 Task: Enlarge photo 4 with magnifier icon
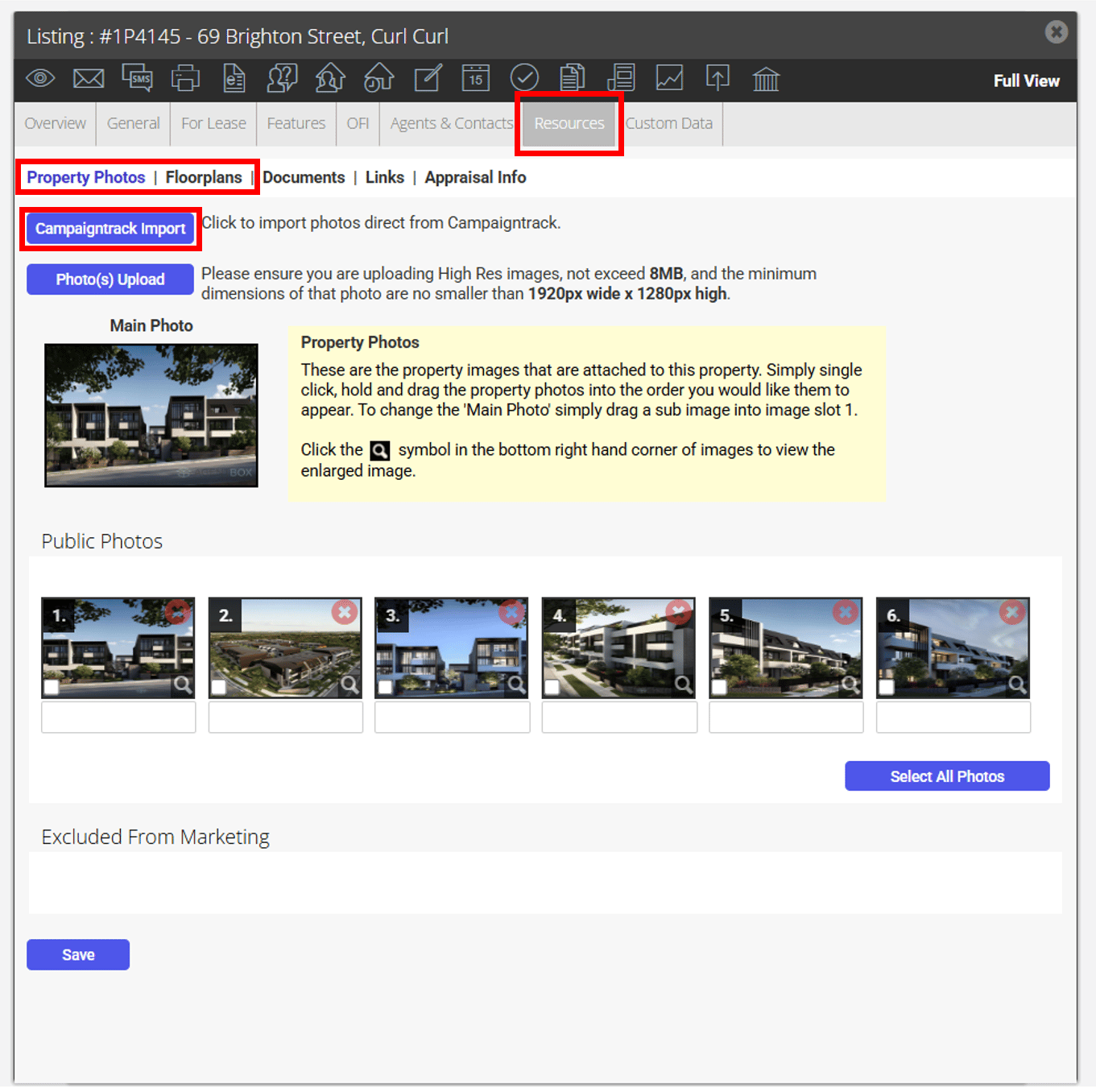pyautogui.click(x=684, y=685)
